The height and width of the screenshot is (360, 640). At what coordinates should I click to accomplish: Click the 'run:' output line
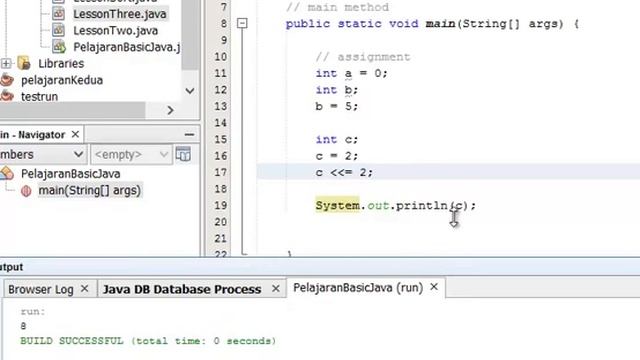[33, 311]
